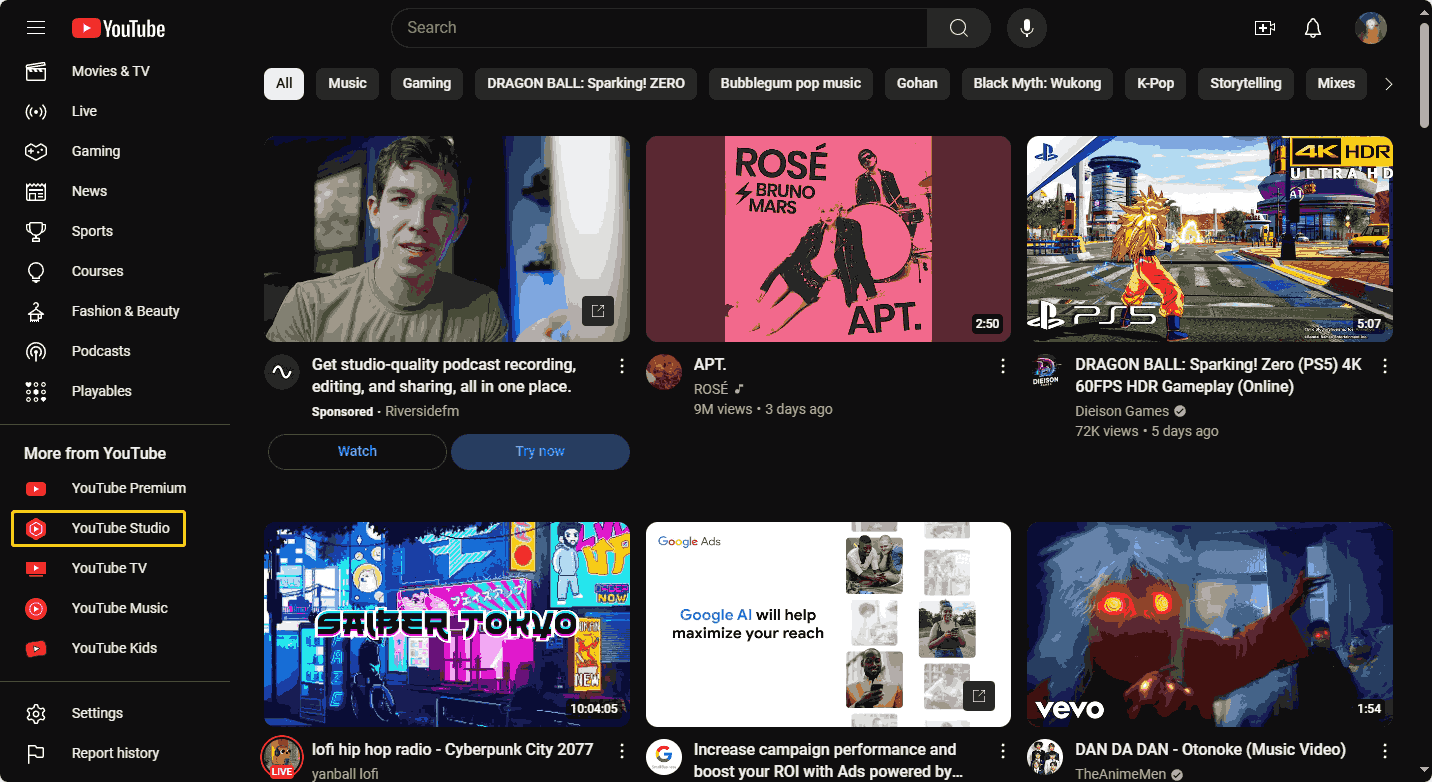Open the ROSÉ APT. thumbnail
This screenshot has height=782, width=1432.
pyautogui.click(x=828, y=239)
